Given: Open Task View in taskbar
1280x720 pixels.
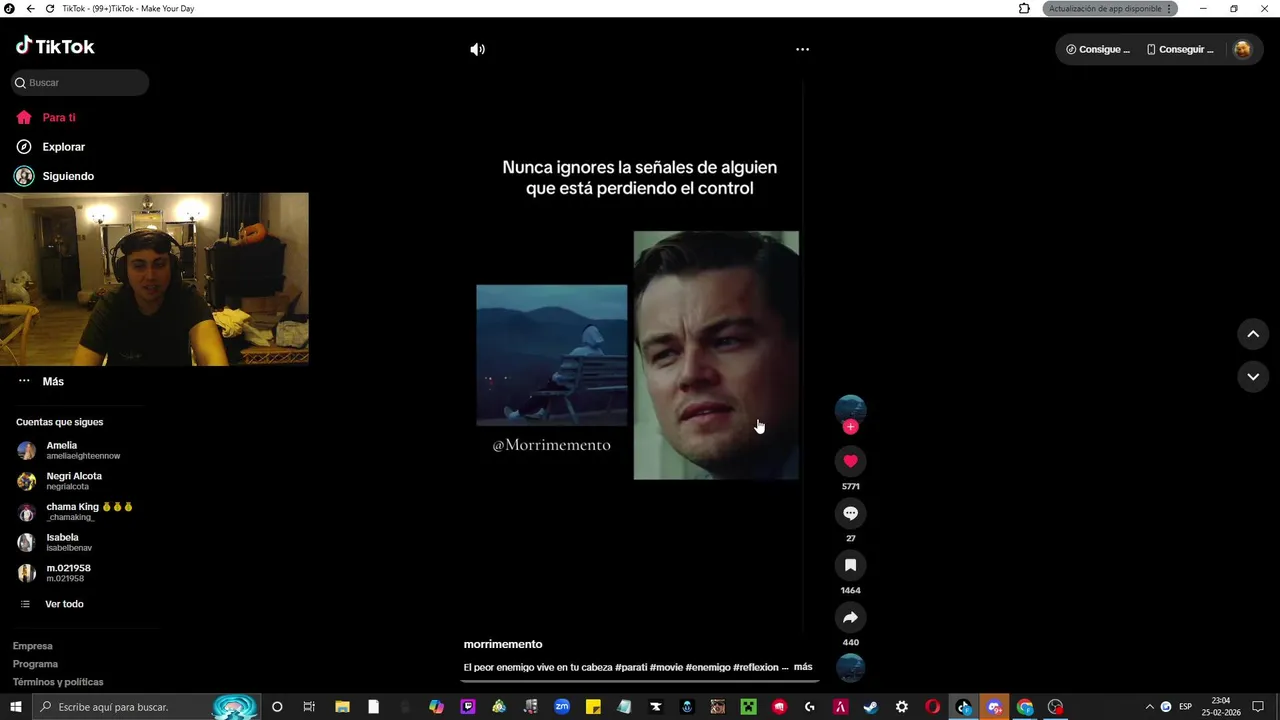Looking at the screenshot, I should 309,707.
